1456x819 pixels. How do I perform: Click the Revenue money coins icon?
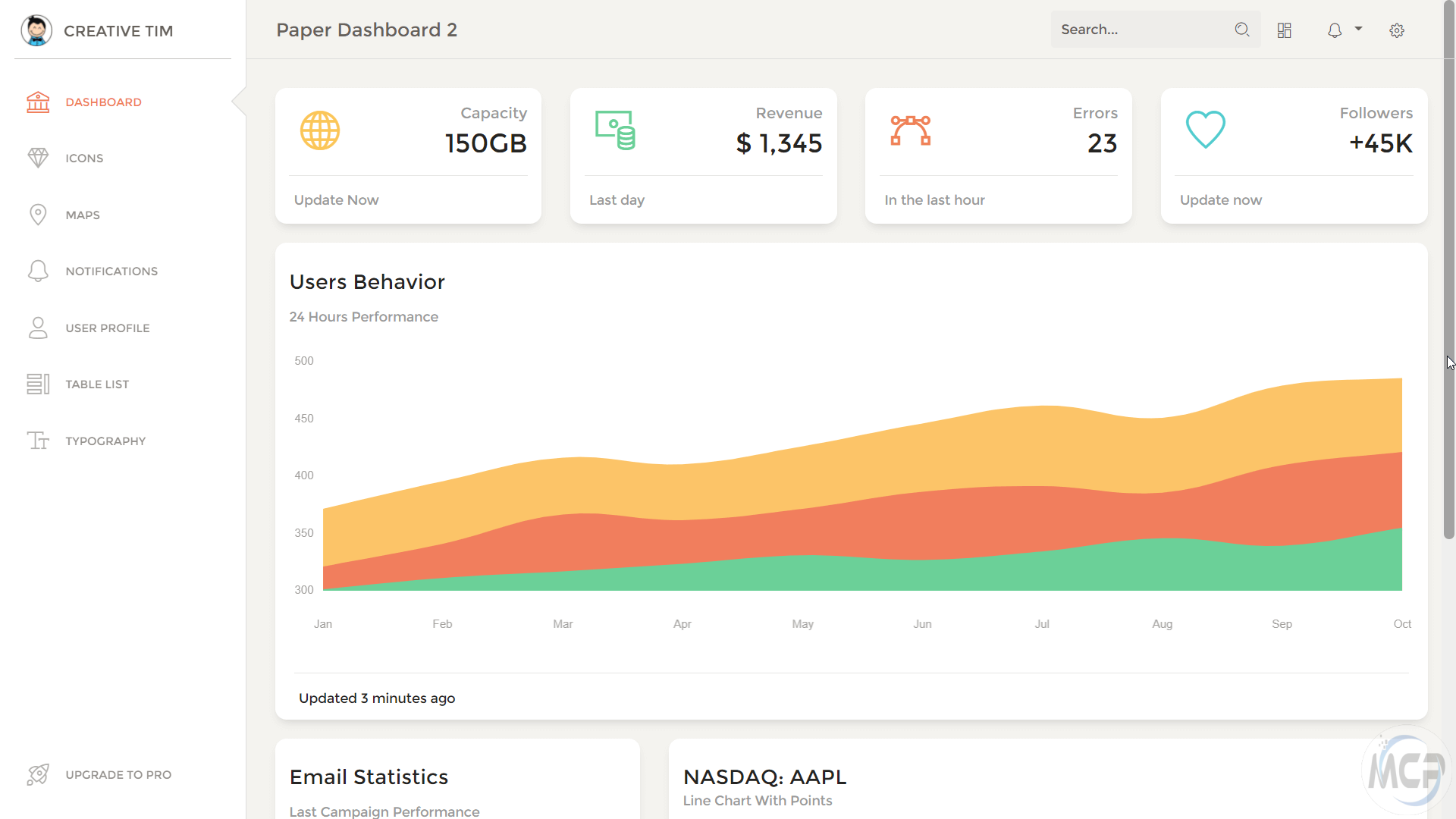[x=615, y=130]
